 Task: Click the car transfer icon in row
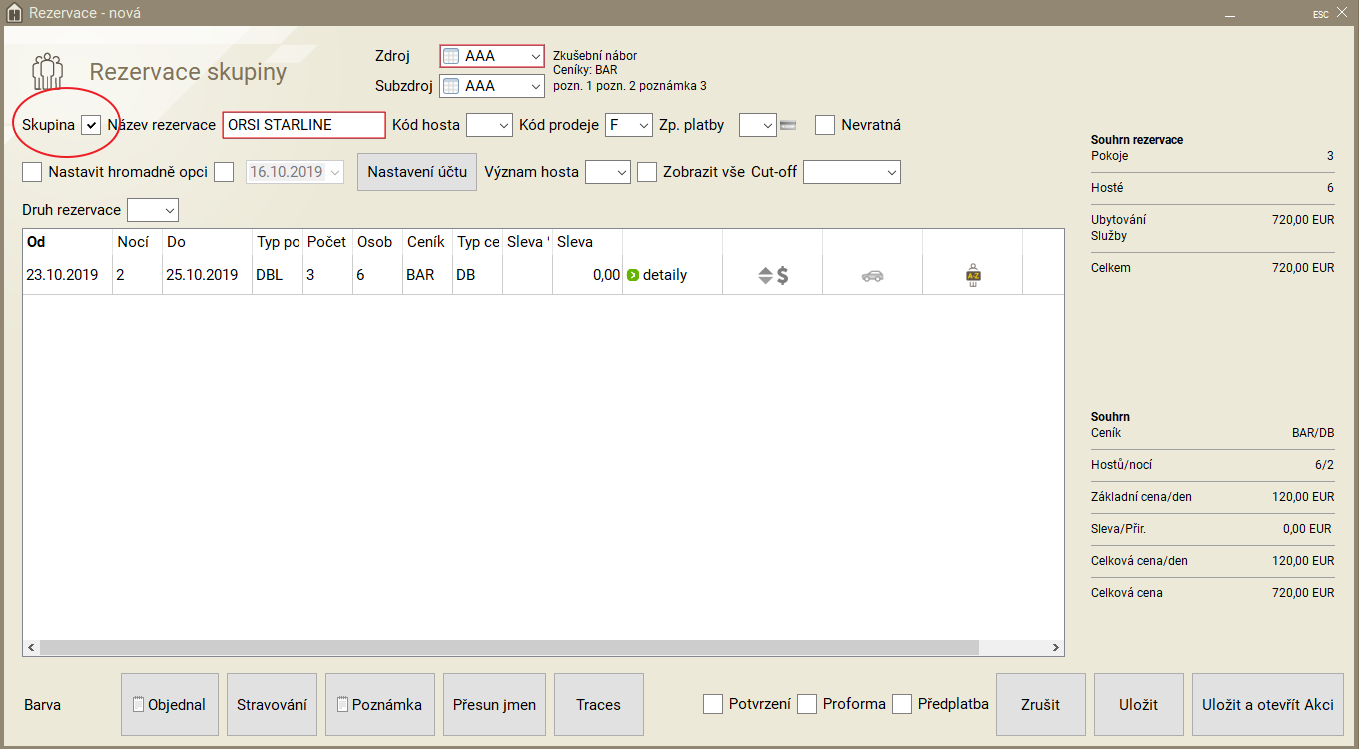(872, 276)
